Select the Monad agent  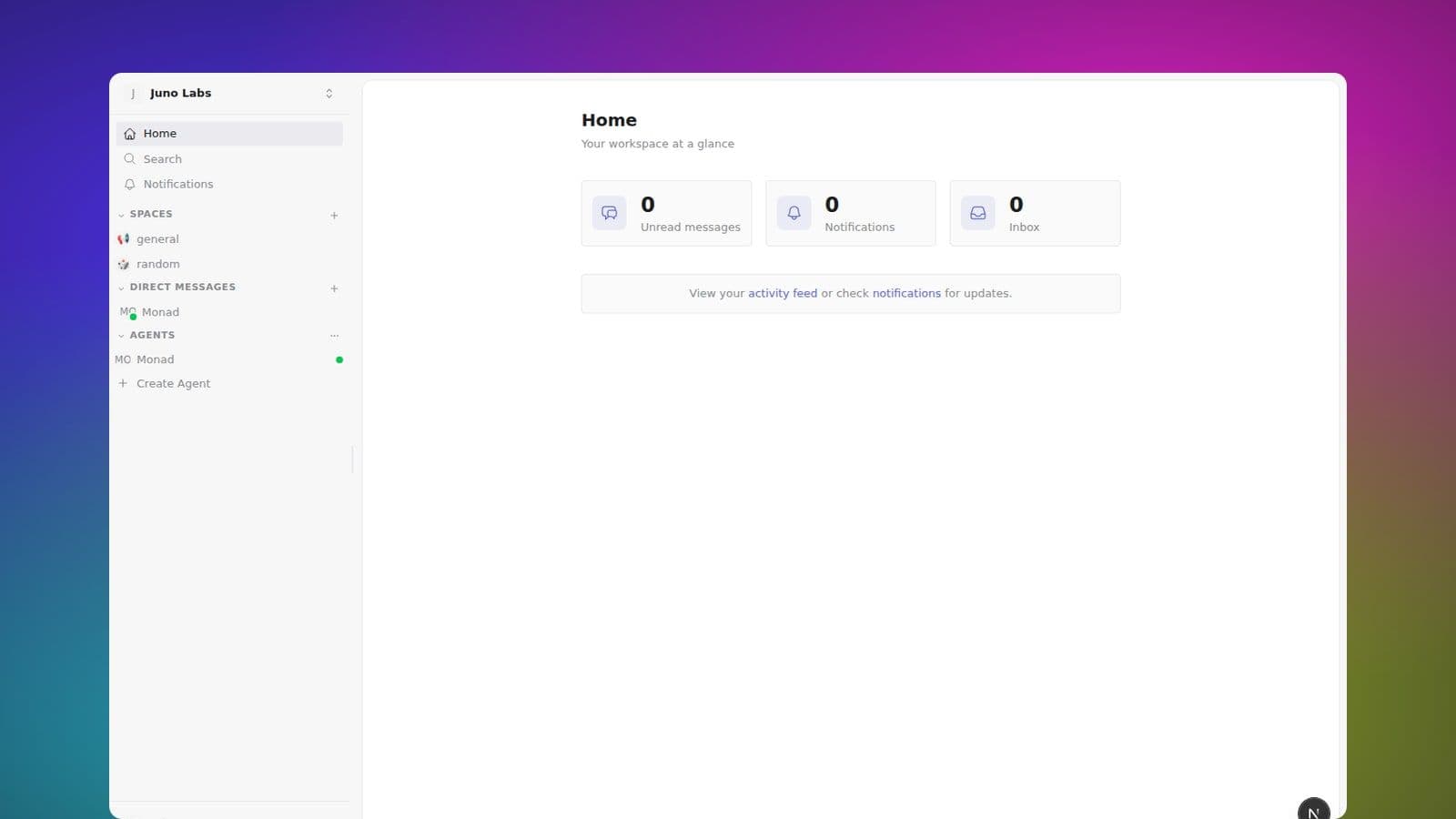coord(229,359)
